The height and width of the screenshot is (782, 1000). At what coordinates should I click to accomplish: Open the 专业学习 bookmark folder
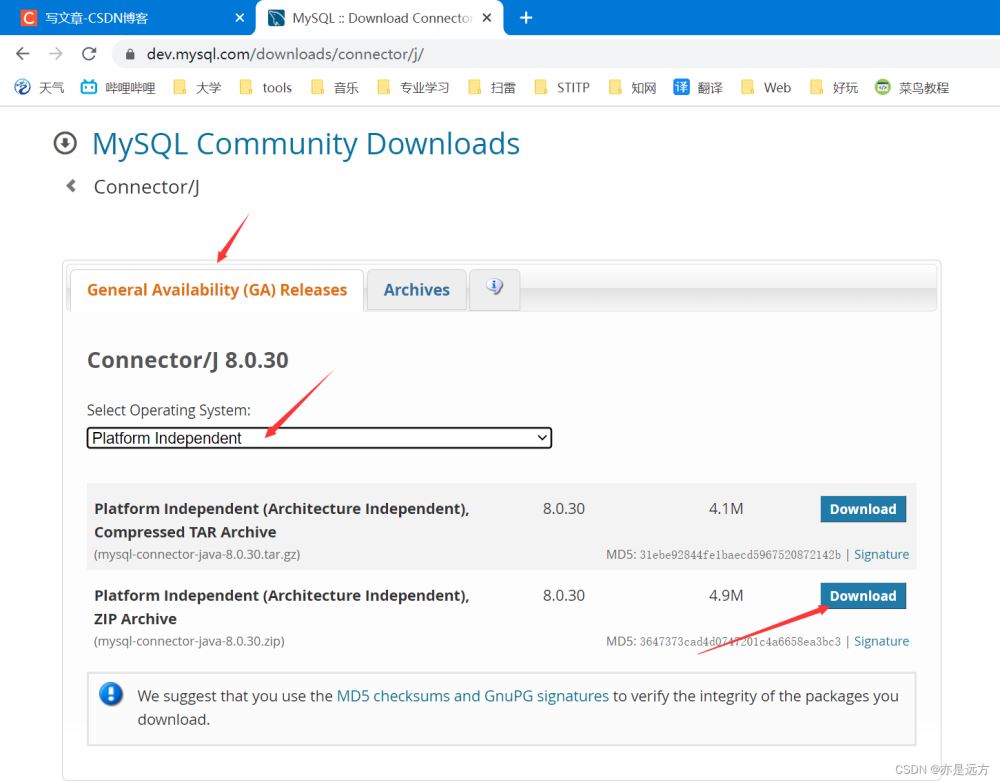413,88
